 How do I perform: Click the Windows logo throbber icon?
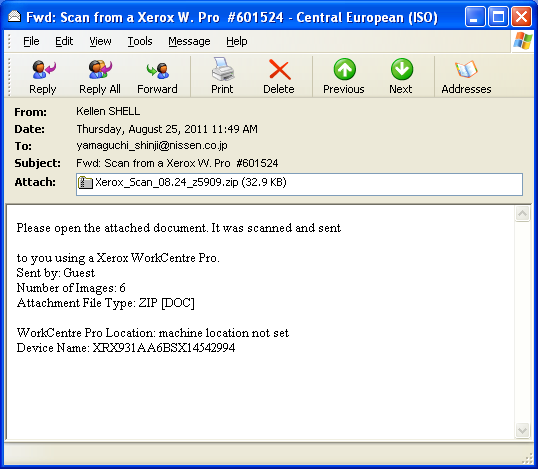tap(523, 41)
